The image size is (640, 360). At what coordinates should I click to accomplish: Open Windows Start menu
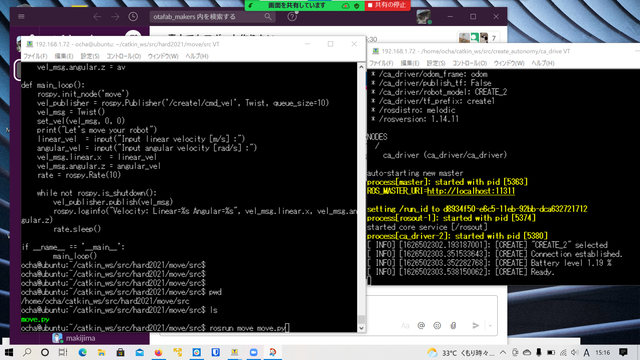coord(9,352)
